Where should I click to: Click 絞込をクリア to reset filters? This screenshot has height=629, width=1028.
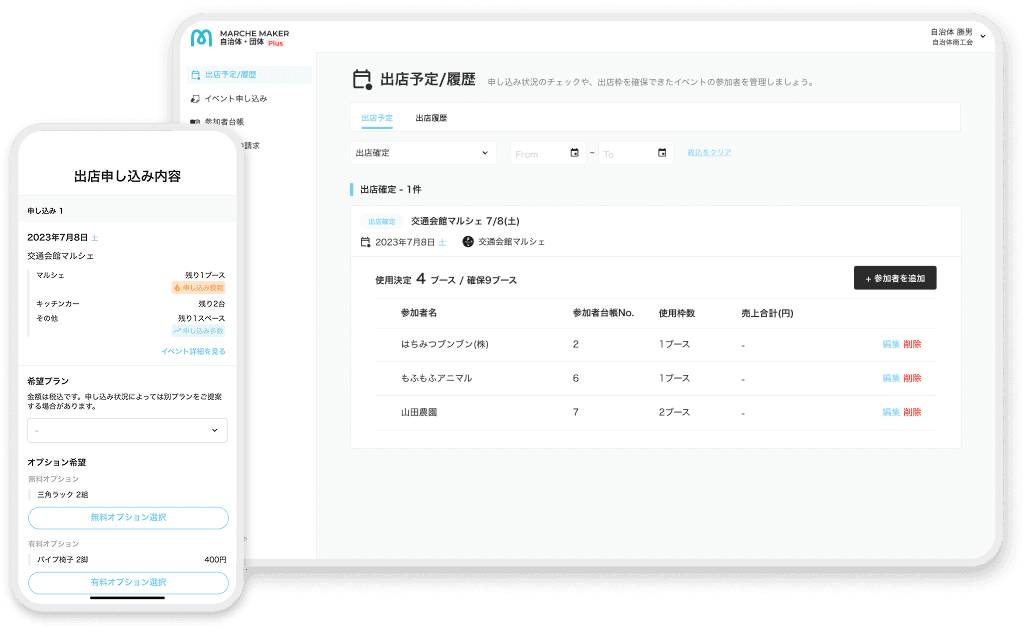709,153
